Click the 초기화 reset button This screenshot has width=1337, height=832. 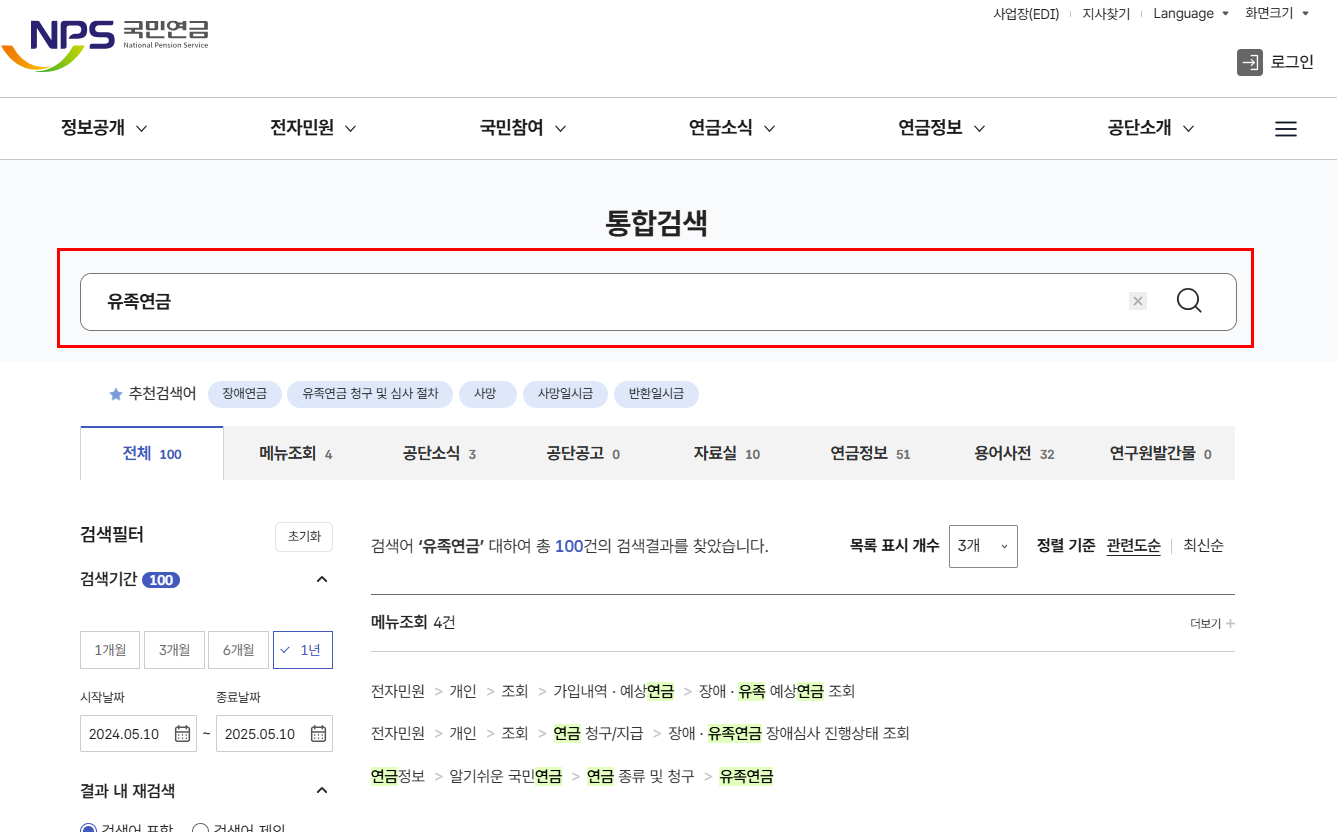point(303,536)
